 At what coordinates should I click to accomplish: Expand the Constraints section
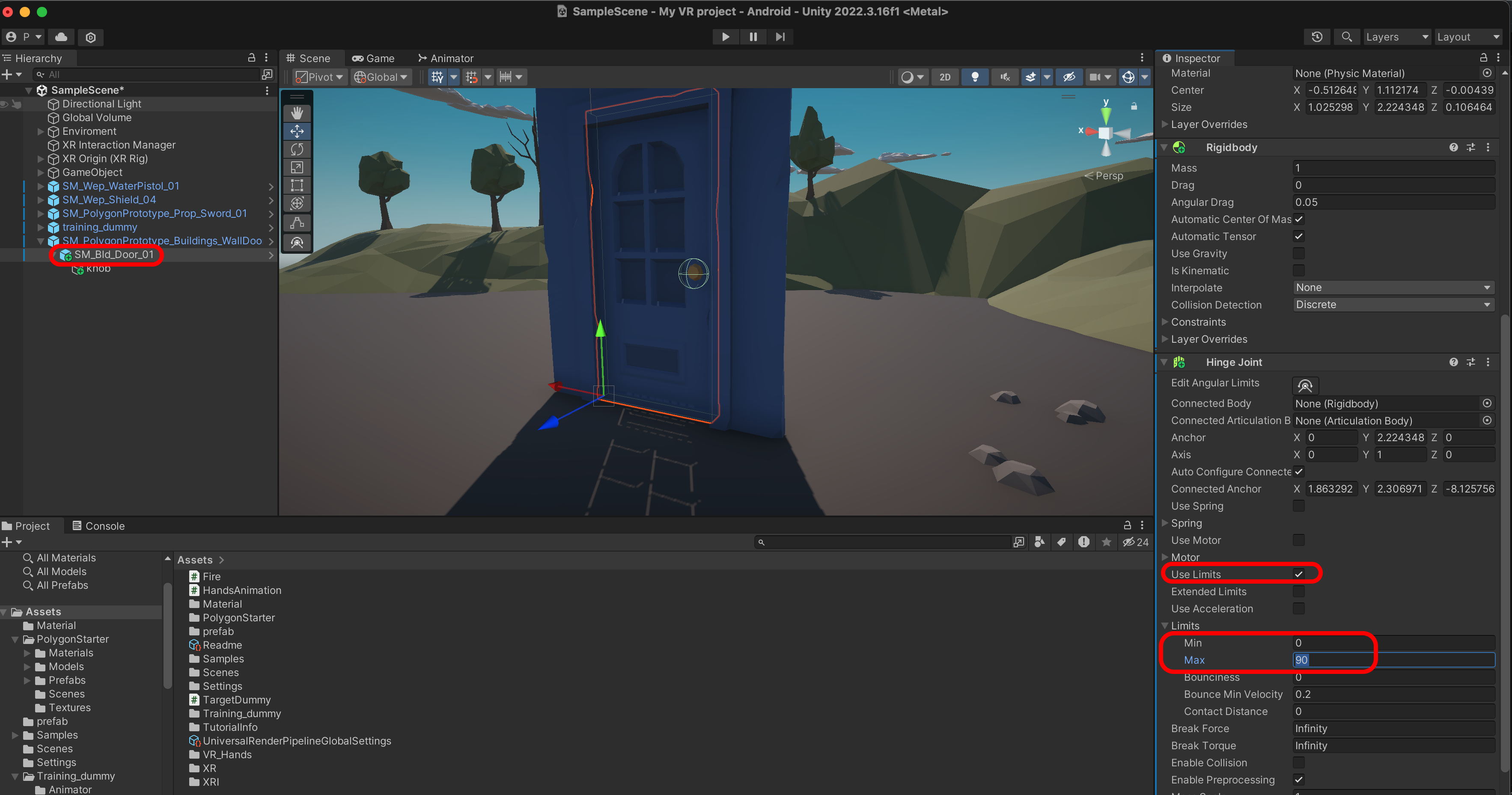(x=1197, y=321)
